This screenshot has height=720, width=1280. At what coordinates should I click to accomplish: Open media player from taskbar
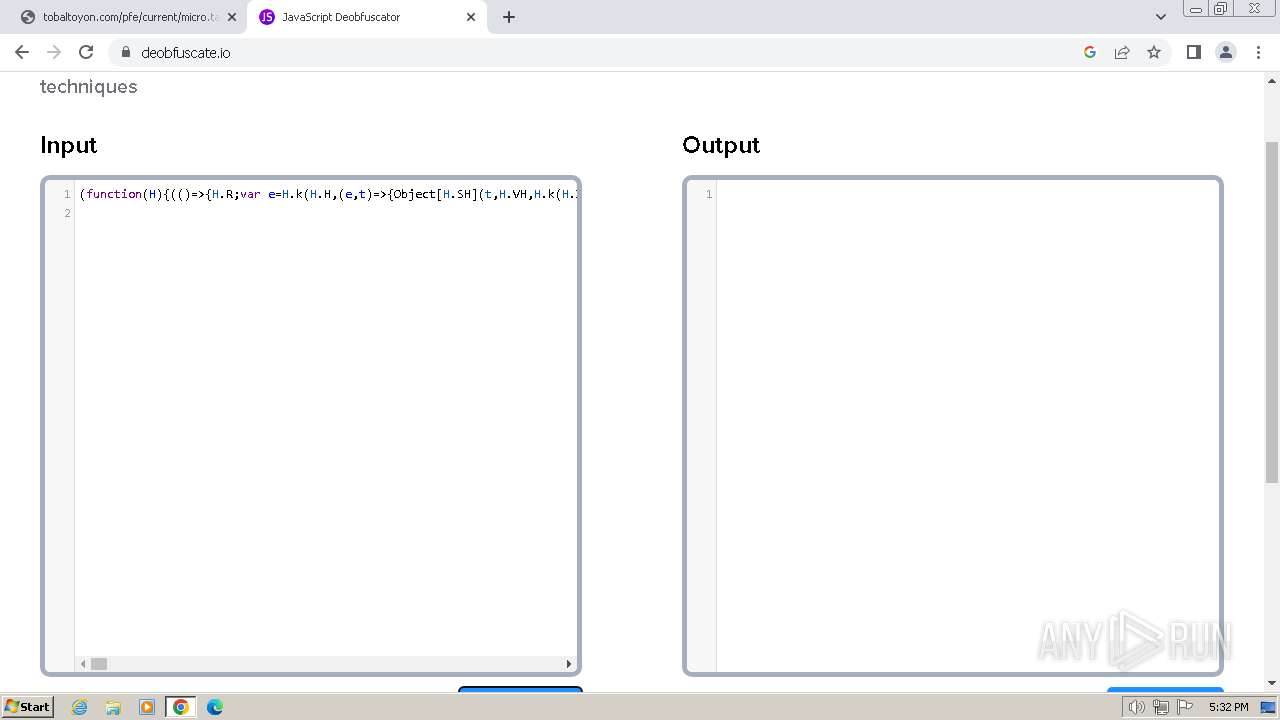(x=147, y=707)
